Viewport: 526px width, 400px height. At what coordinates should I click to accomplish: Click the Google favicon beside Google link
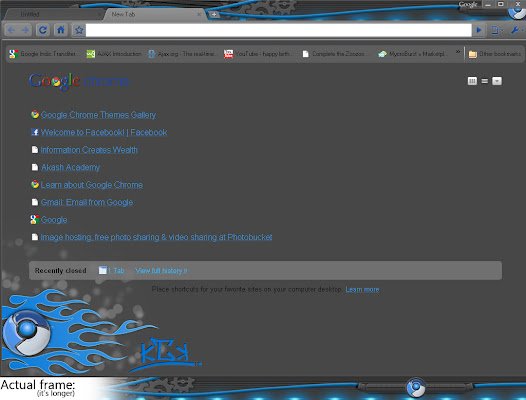(35, 219)
